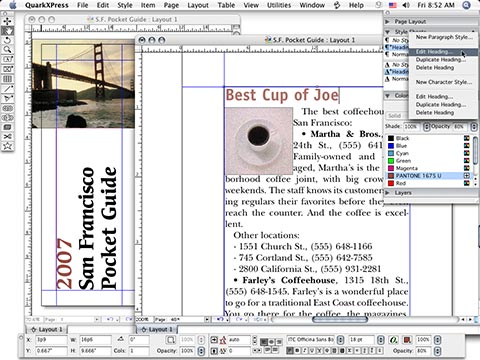Click the volume icon in menu bar
Screen dimensions: 480x360
(406, 5)
